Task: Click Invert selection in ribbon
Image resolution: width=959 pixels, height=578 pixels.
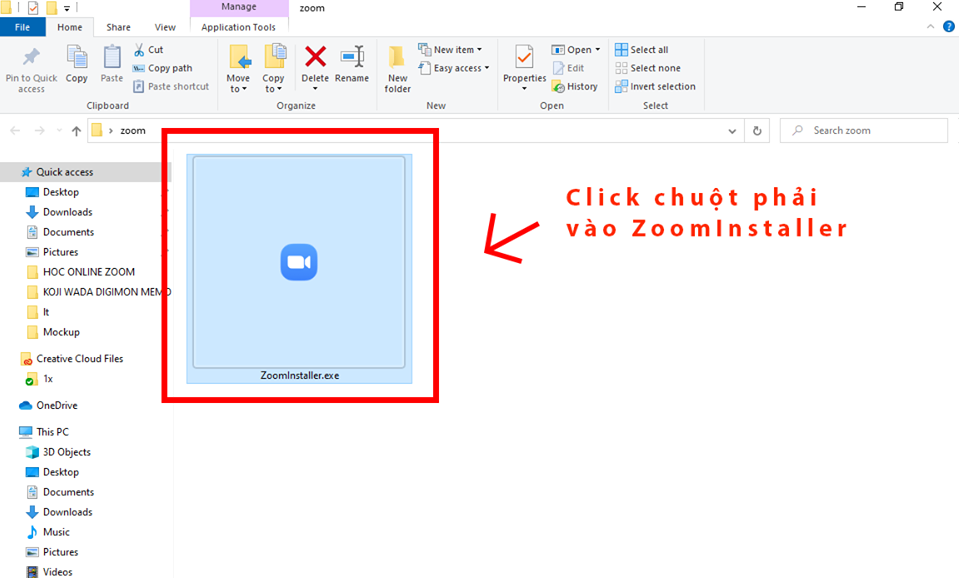Action: pyautogui.click(x=655, y=86)
